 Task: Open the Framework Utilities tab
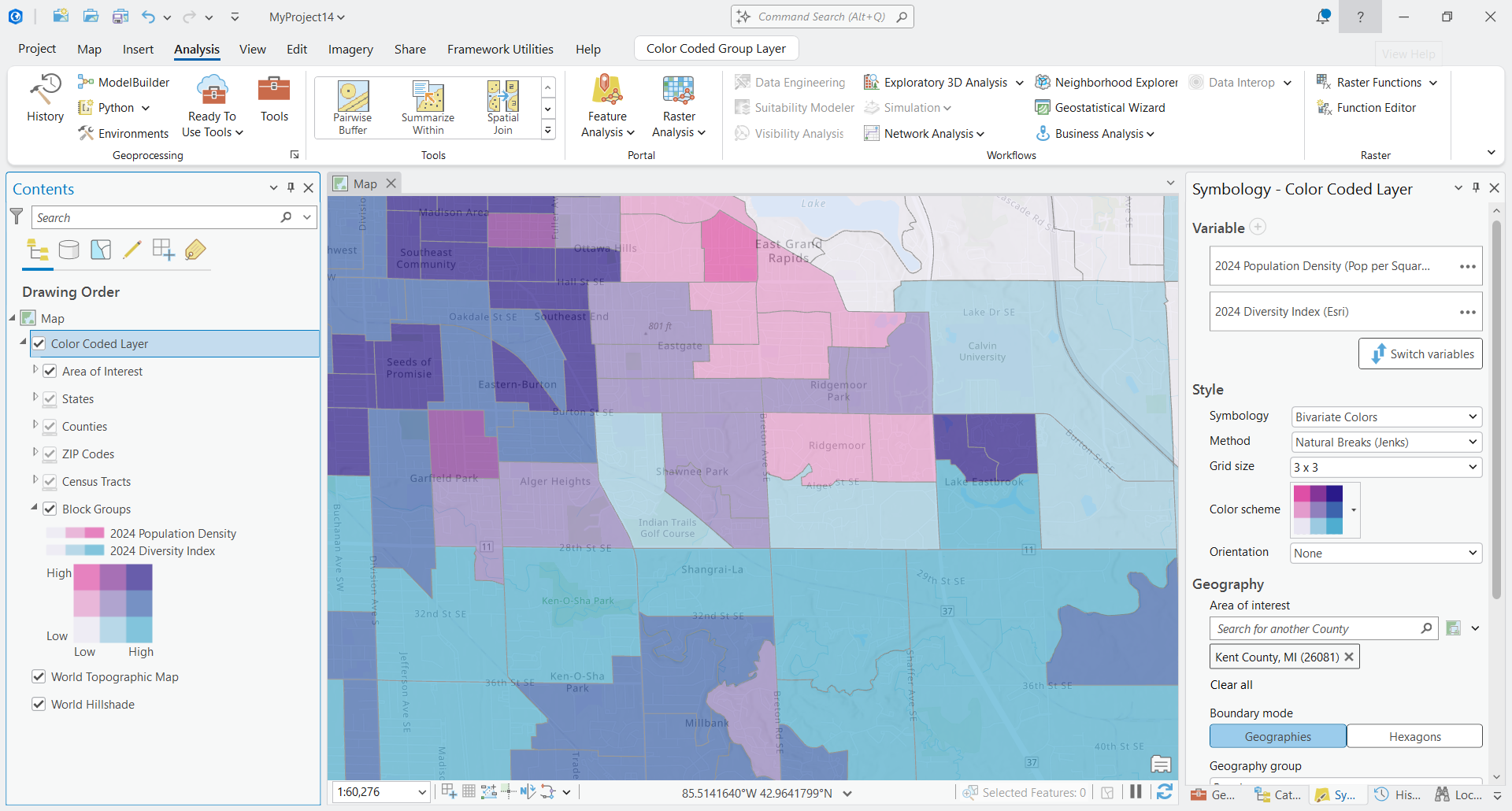pyautogui.click(x=500, y=49)
